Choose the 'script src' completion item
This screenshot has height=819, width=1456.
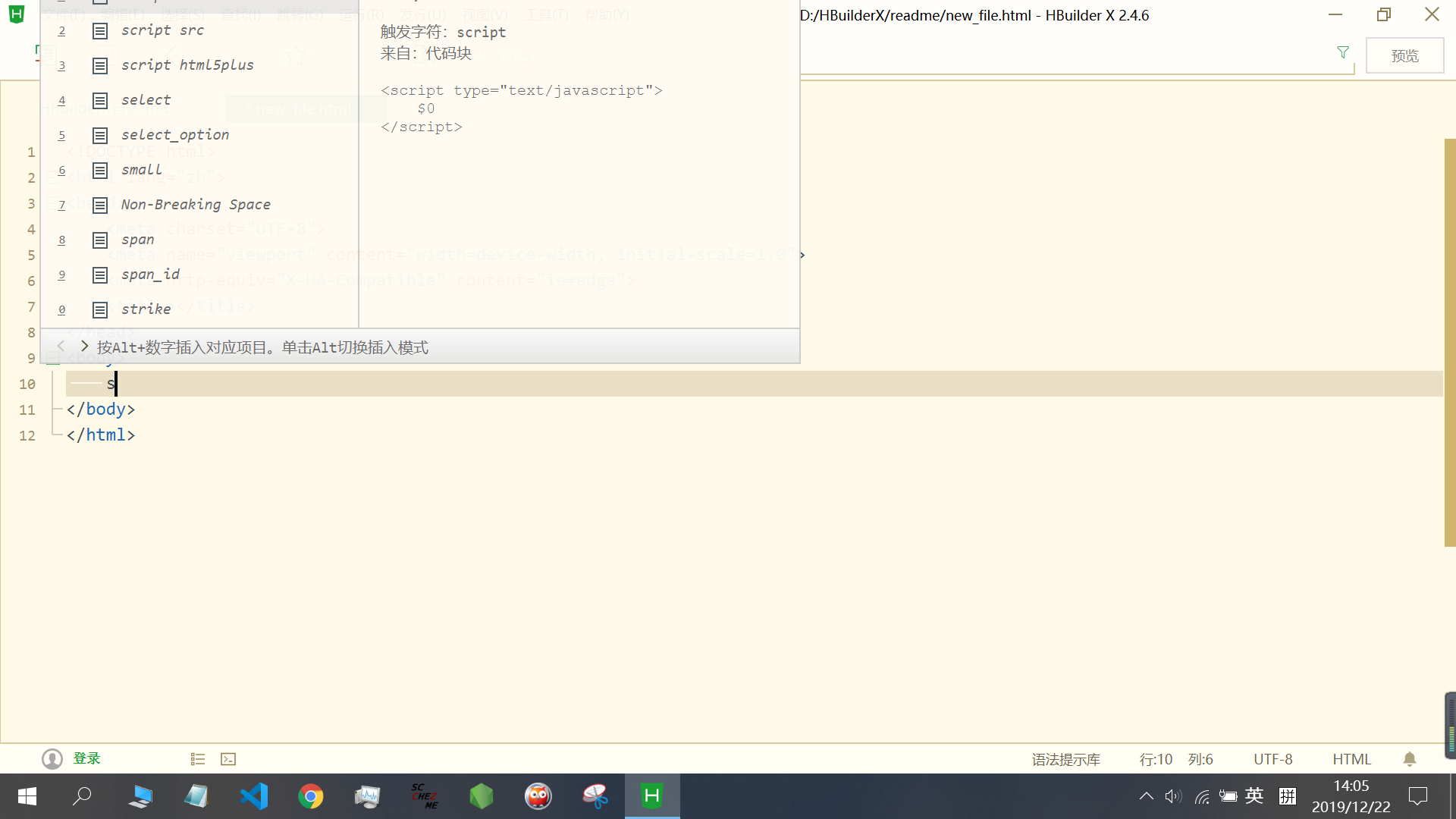[x=199, y=30]
